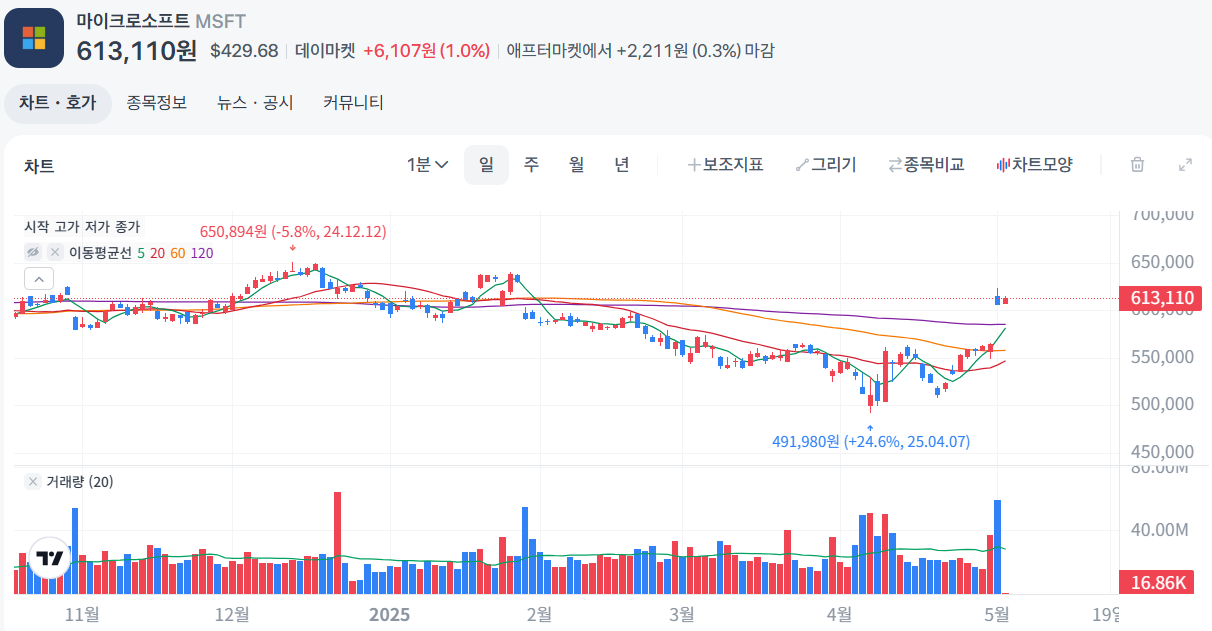This screenshot has height=631, width=1212.
Task: Click the purple 120 moving average label
Action: pos(200,253)
